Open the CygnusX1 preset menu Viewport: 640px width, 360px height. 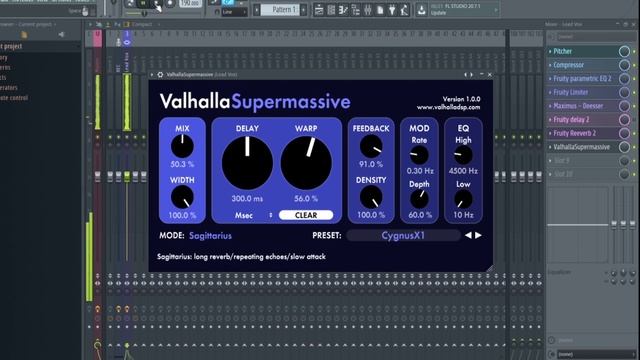403,236
